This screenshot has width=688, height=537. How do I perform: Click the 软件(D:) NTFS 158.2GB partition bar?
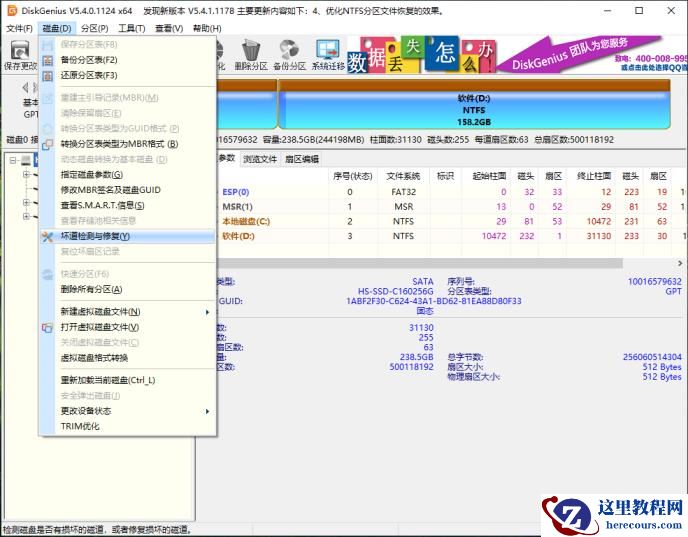coord(474,104)
